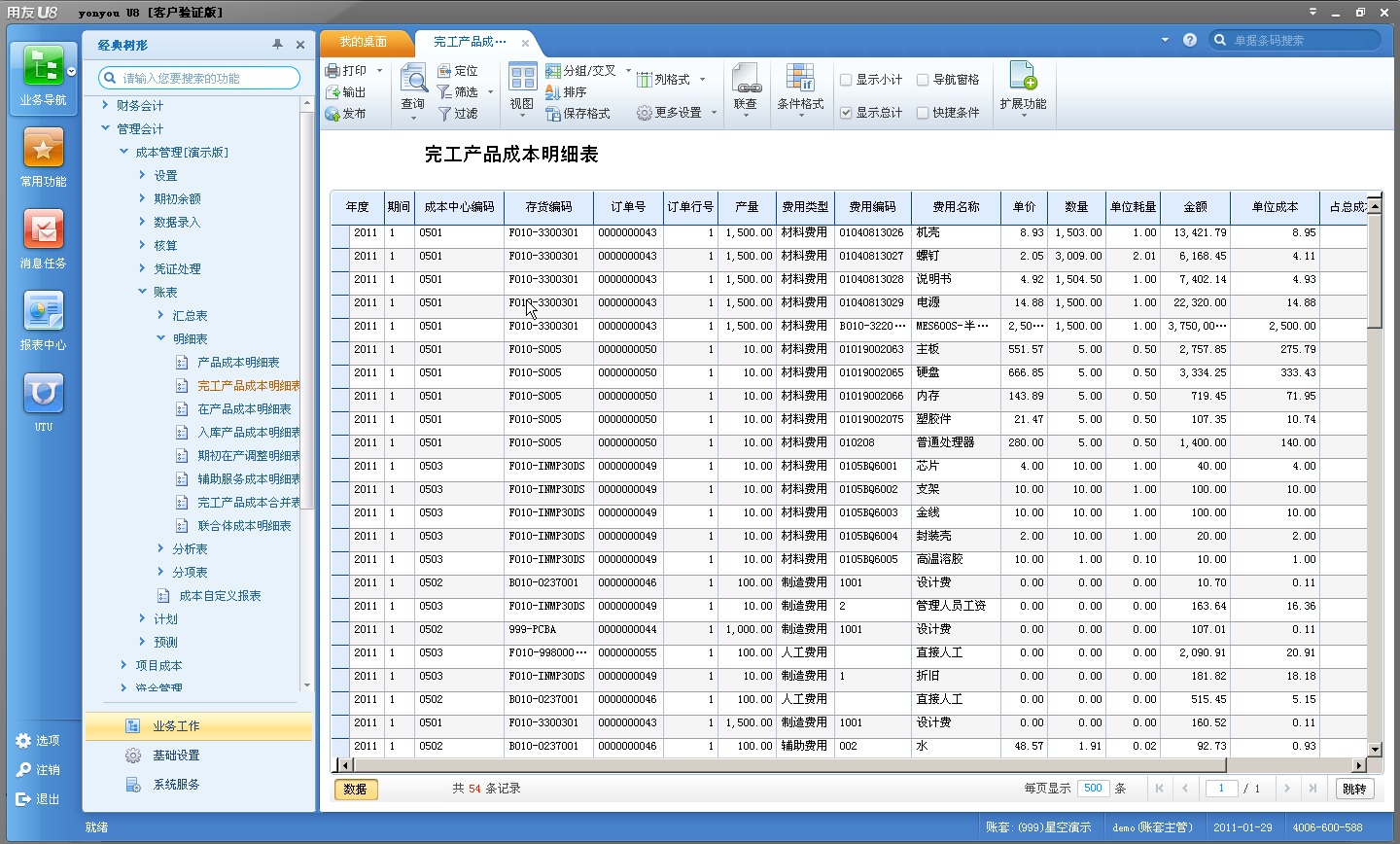Select the 完工产品成… tab
The width and height of the screenshot is (1400, 844).
(x=470, y=42)
